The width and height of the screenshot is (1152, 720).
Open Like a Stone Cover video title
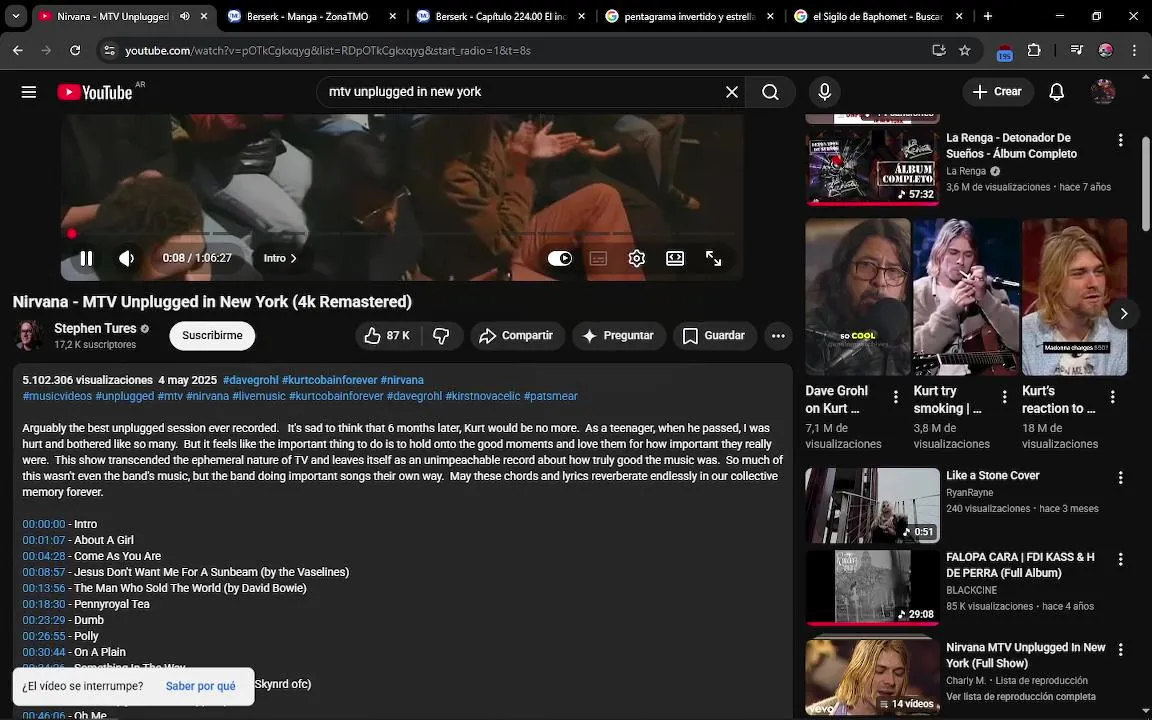click(993, 475)
